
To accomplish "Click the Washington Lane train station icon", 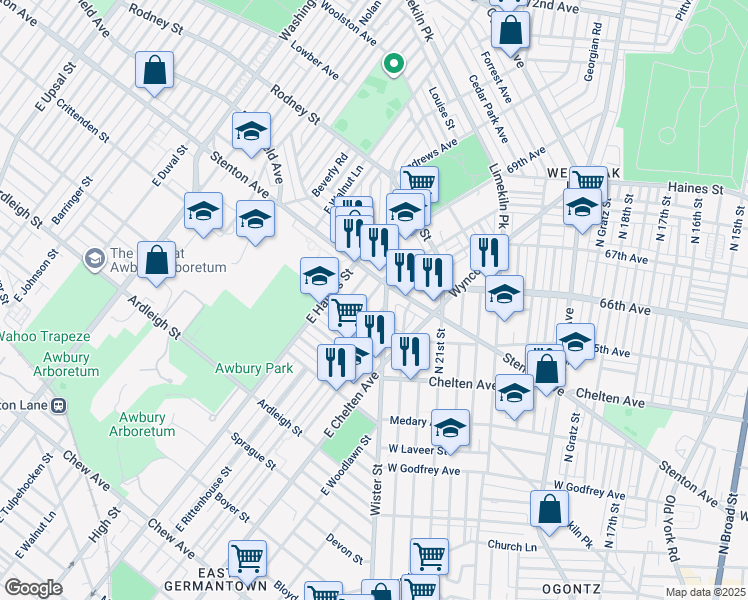I will pos(59,406).
